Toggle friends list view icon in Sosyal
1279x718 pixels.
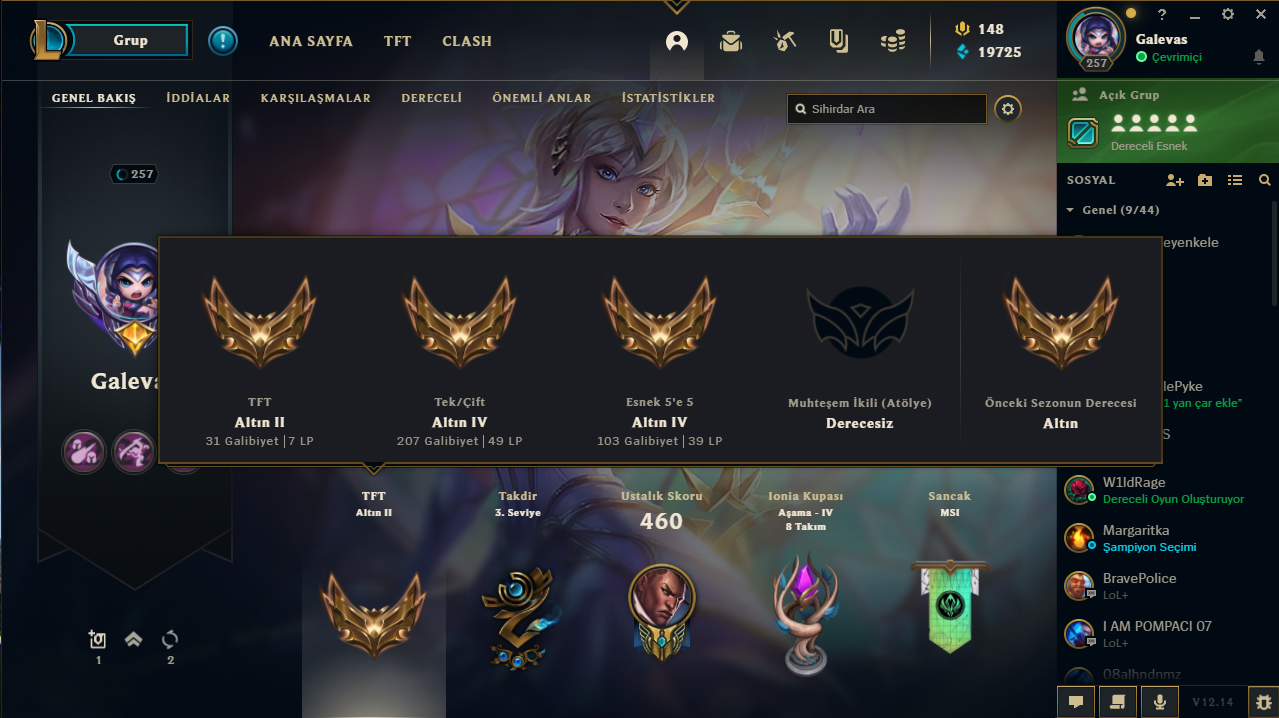point(1235,180)
